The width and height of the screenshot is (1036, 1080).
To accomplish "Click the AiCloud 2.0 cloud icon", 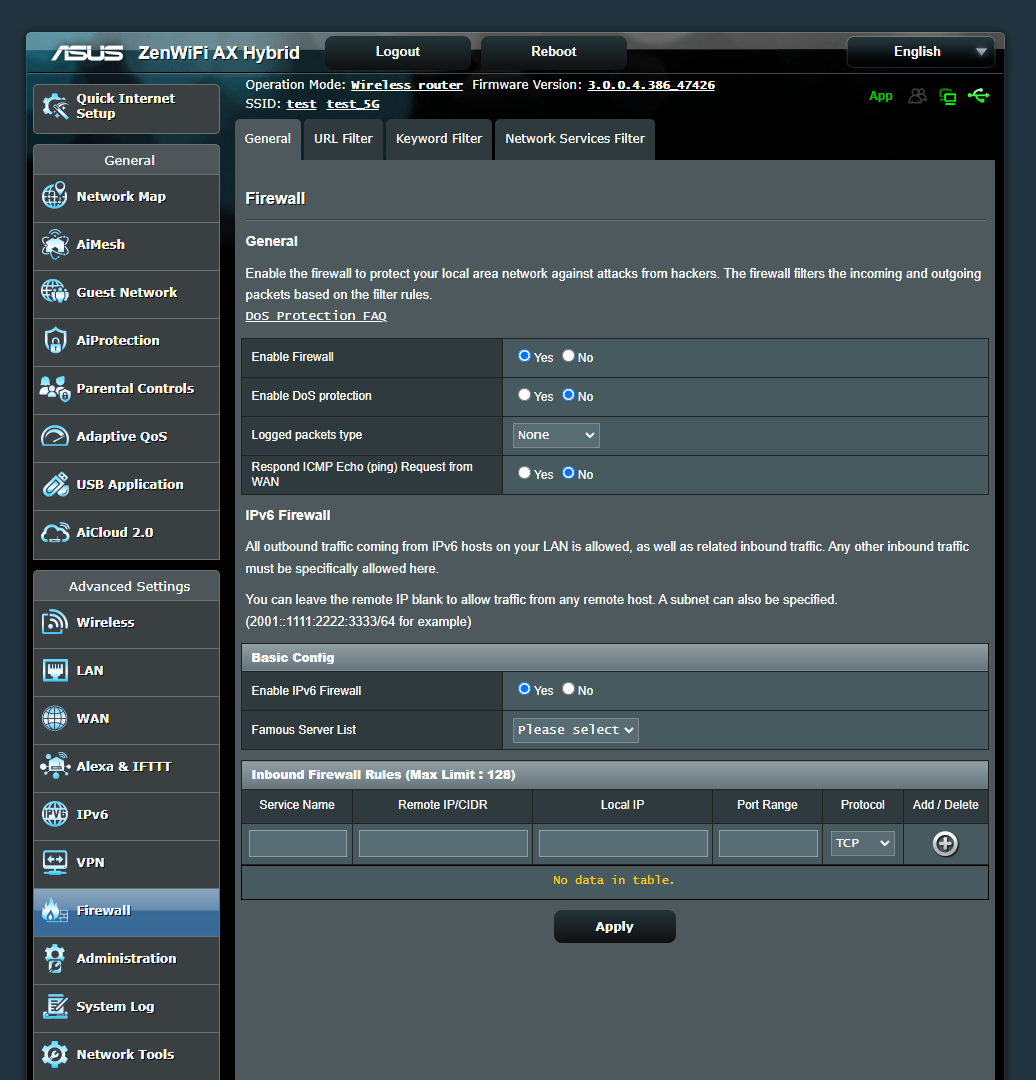I will click(55, 532).
